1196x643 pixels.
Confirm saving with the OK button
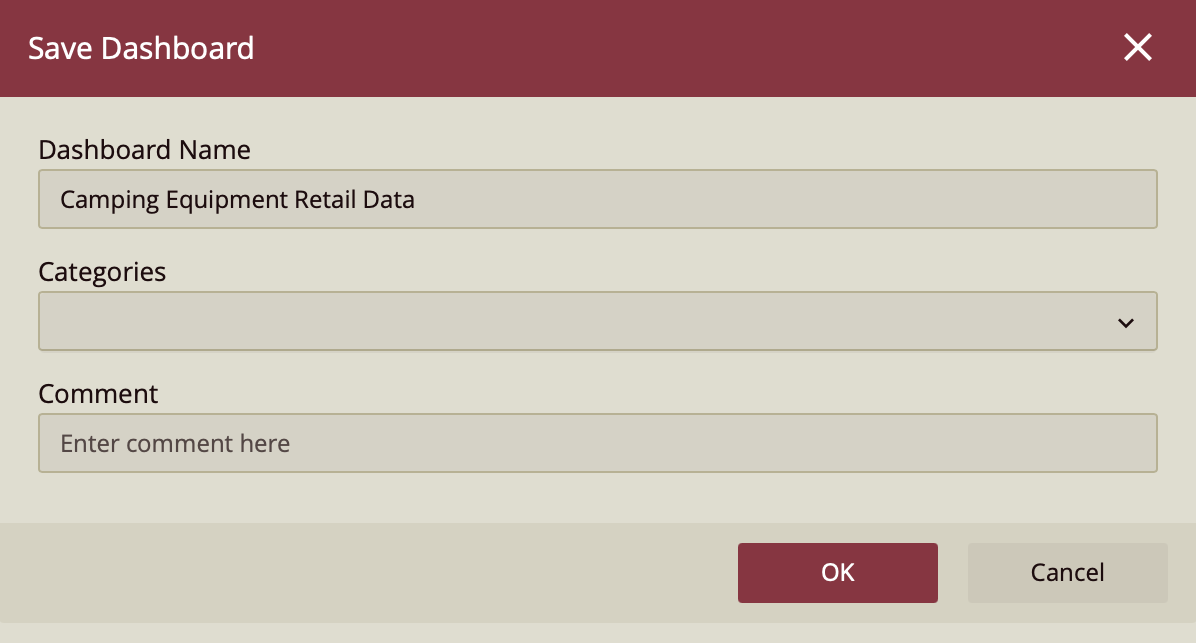pyautogui.click(x=837, y=573)
